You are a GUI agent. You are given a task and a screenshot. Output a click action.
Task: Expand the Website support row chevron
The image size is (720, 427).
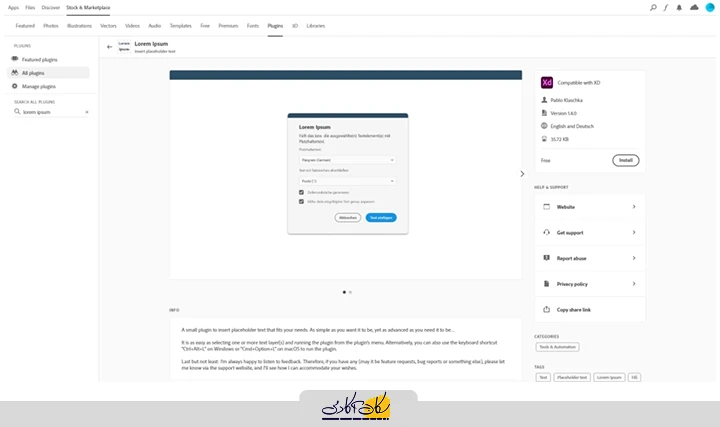[x=634, y=206]
